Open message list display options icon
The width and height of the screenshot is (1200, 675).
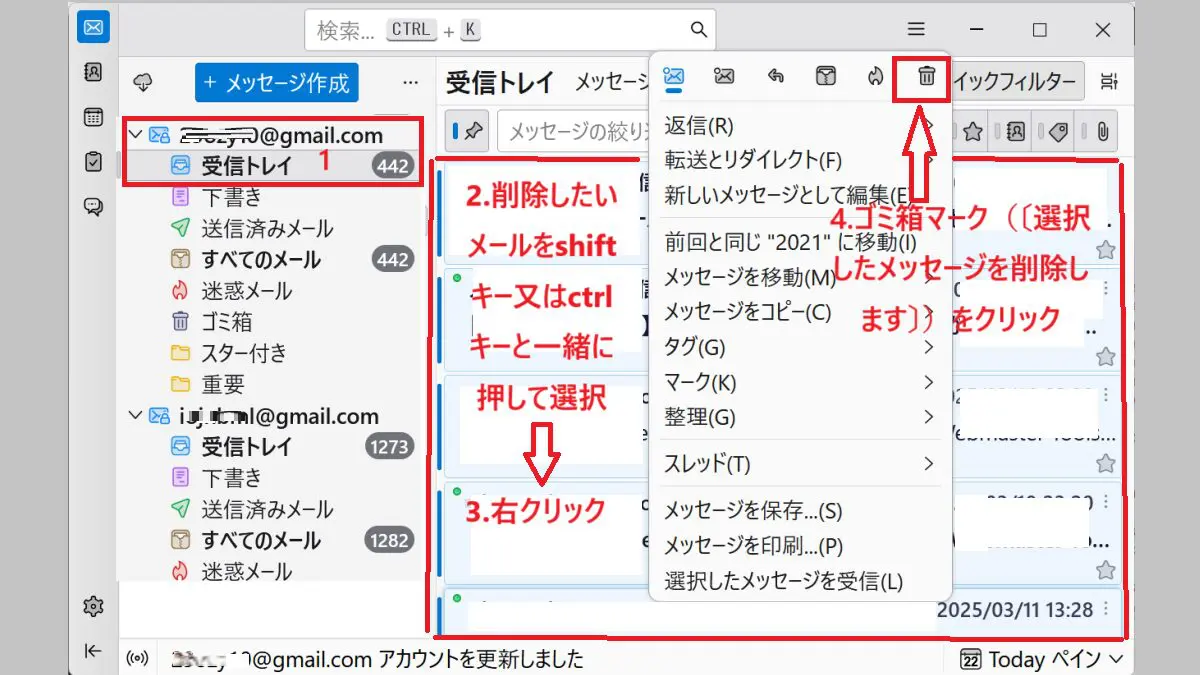pyautogui.click(x=1108, y=81)
